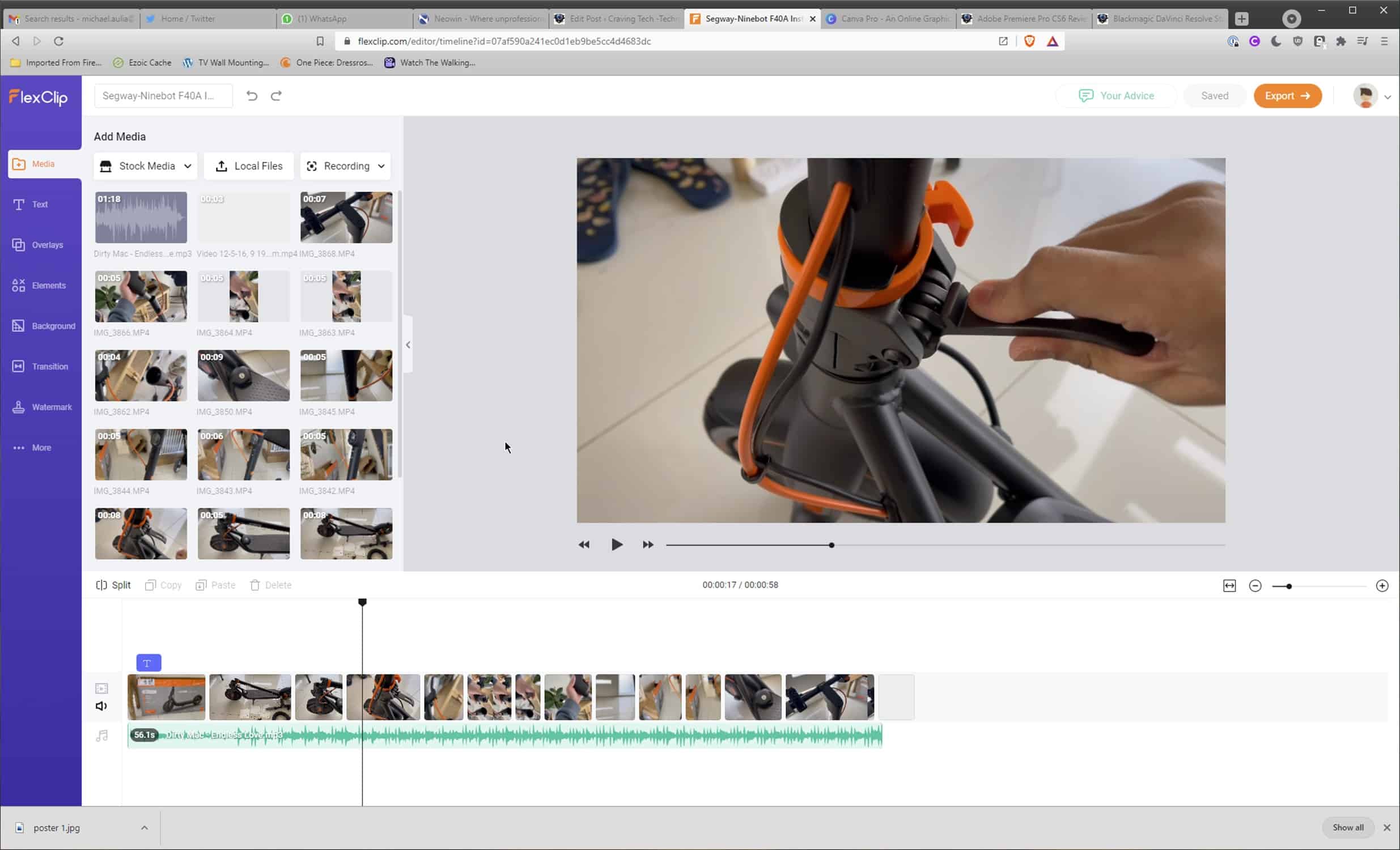The image size is (1400, 850).
Task: Select the Dirty Mac audio track
Action: tap(505, 736)
